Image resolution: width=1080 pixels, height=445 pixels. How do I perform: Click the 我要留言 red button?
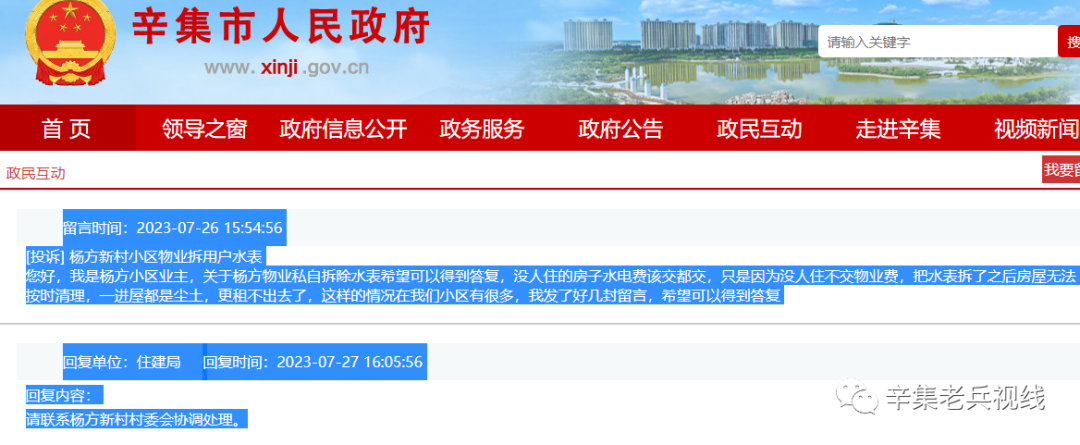click(x=1061, y=169)
